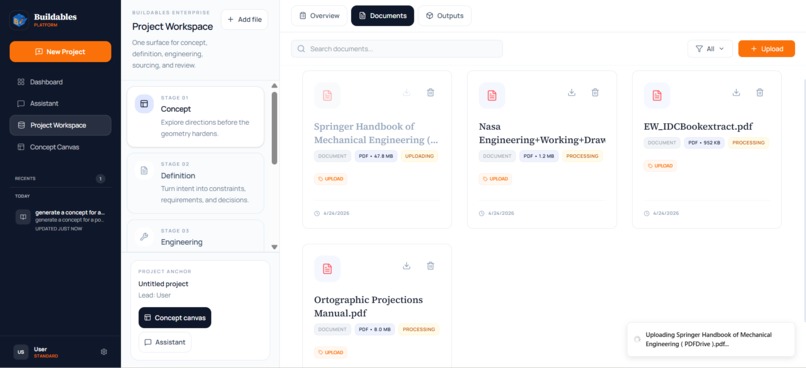
Task: Click the uploading Springer Handbook toast notification
Action: pyautogui.click(x=711, y=339)
